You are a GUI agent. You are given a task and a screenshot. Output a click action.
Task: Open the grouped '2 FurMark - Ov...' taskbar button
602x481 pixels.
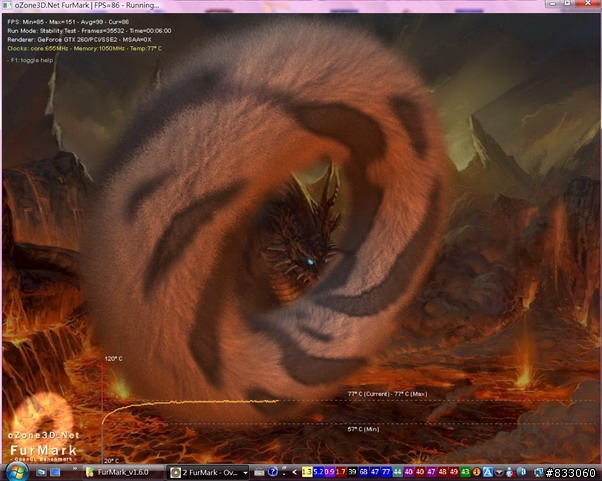[x=205, y=472]
